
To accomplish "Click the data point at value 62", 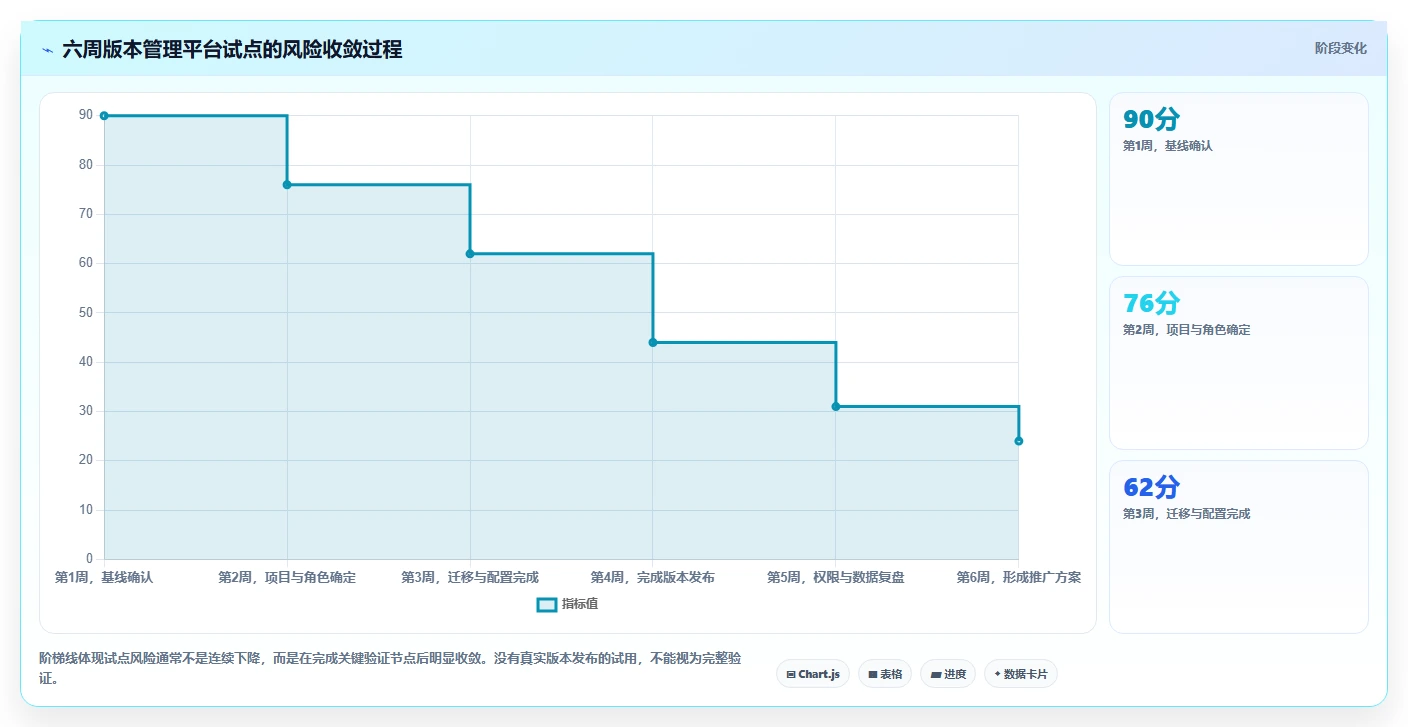I will point(470,253).
